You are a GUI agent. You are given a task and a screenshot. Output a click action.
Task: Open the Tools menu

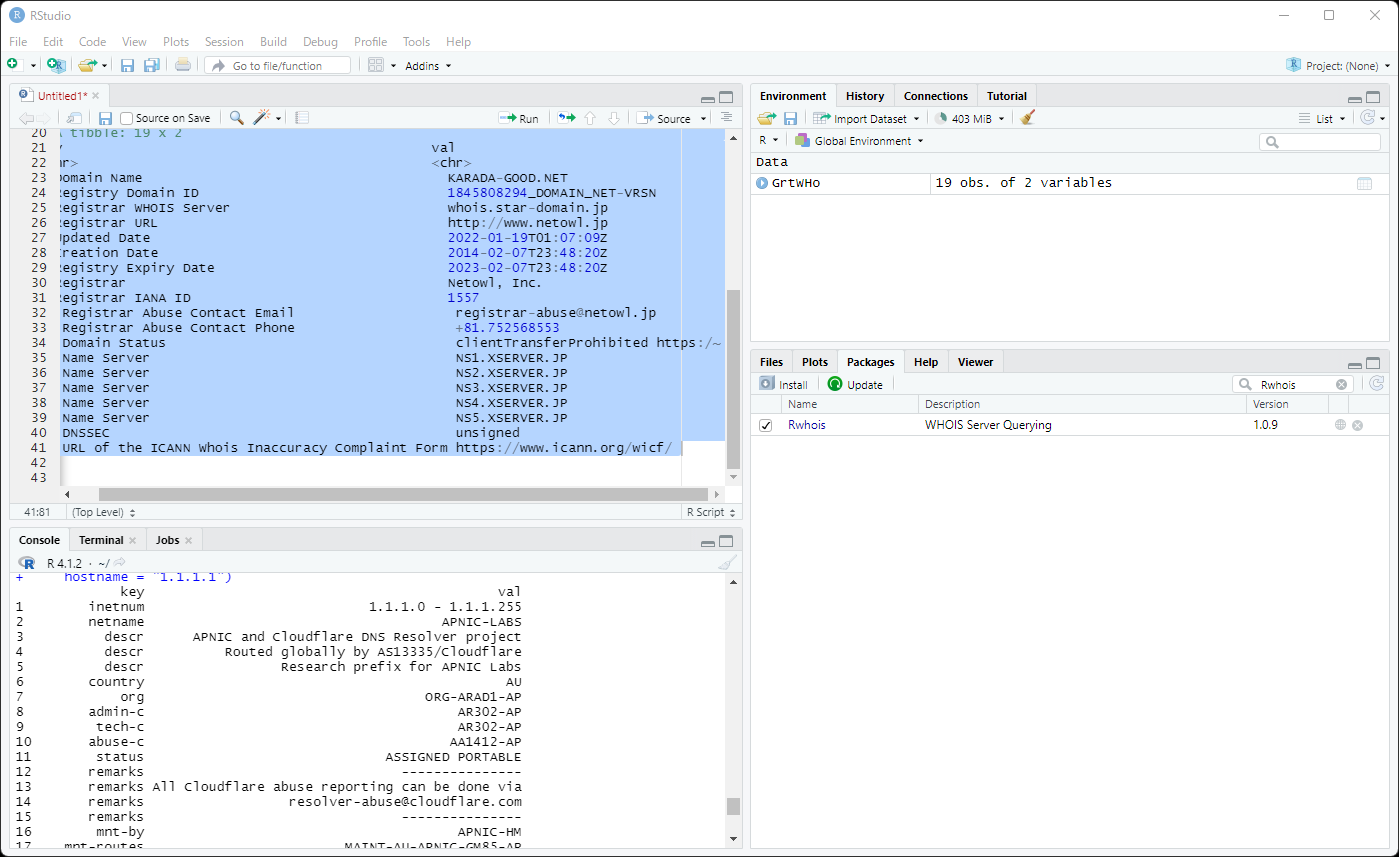coord(416,42)
